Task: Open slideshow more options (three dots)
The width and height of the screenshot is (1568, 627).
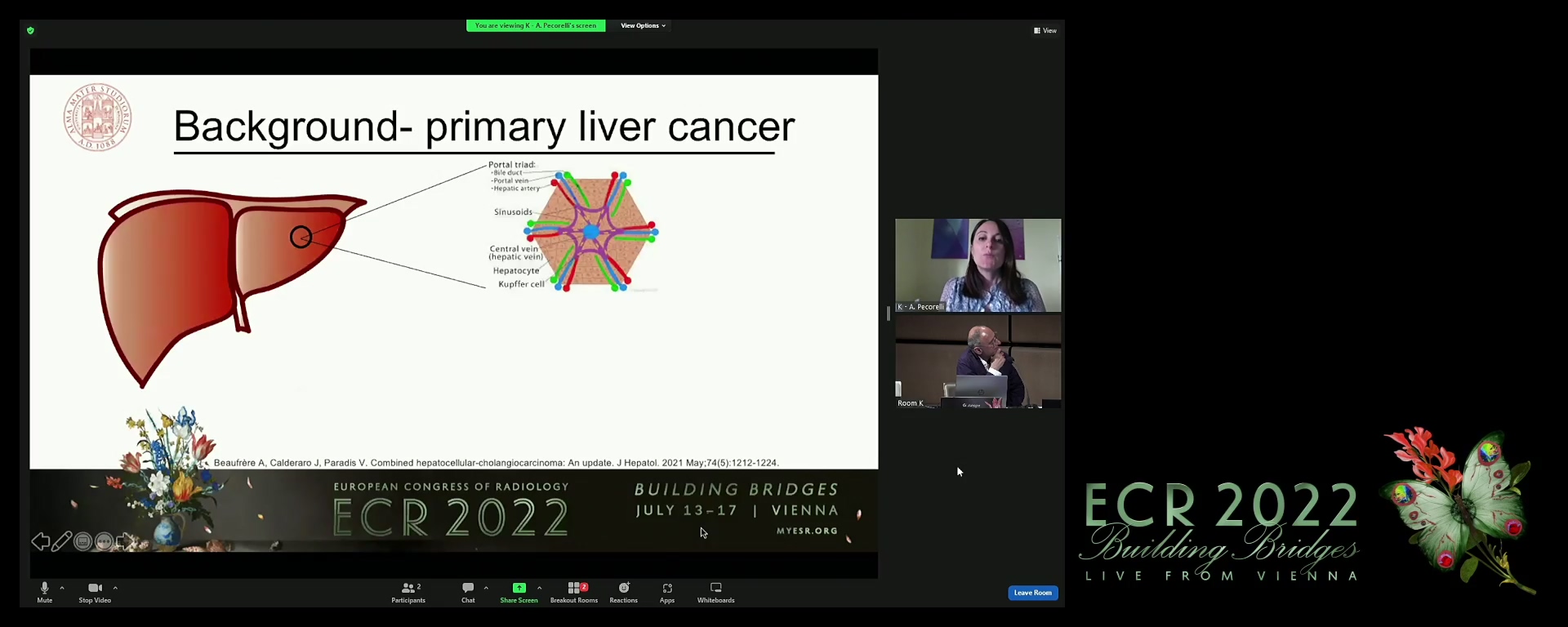Action: 104,541
